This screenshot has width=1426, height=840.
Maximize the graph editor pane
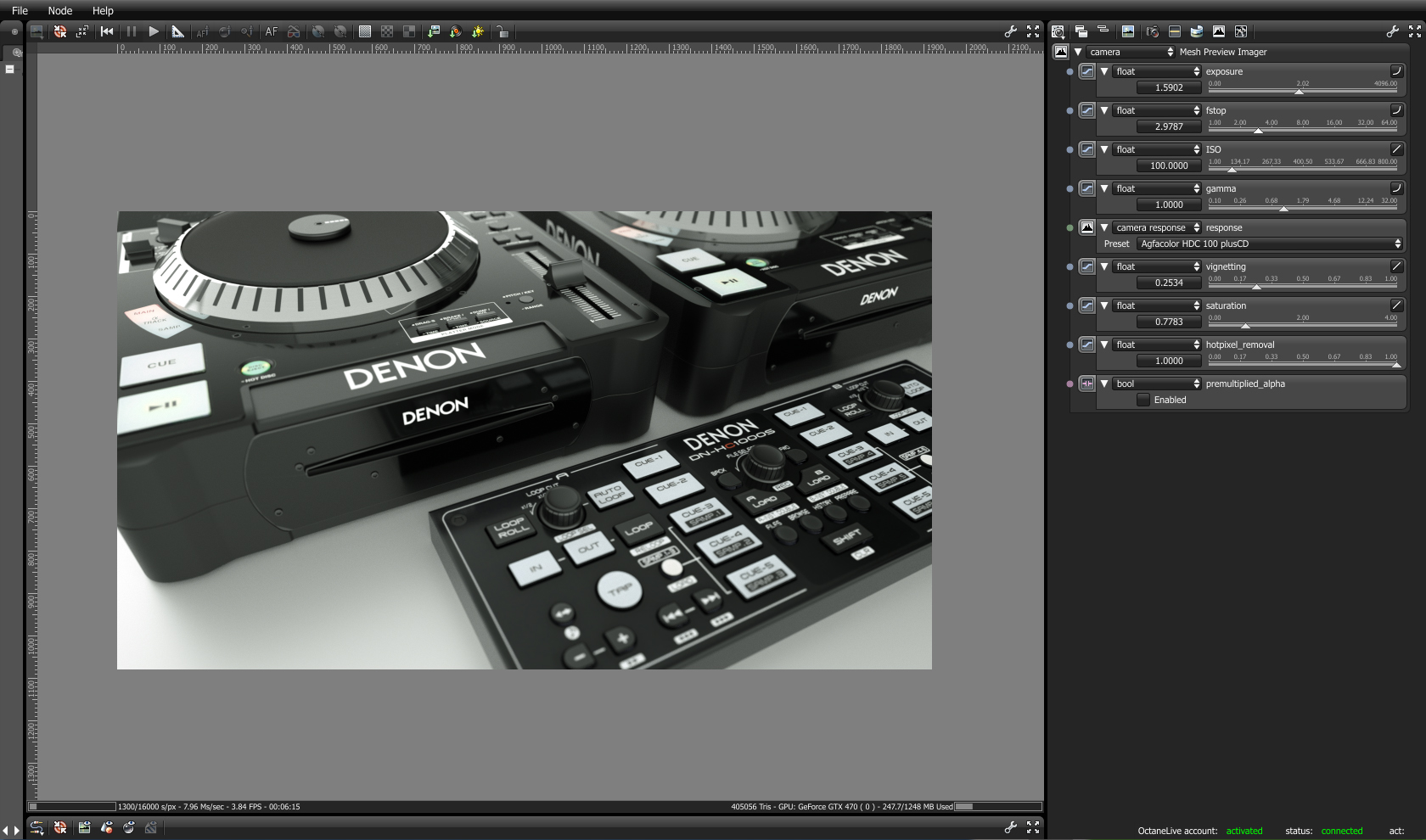pos(1033,827)
